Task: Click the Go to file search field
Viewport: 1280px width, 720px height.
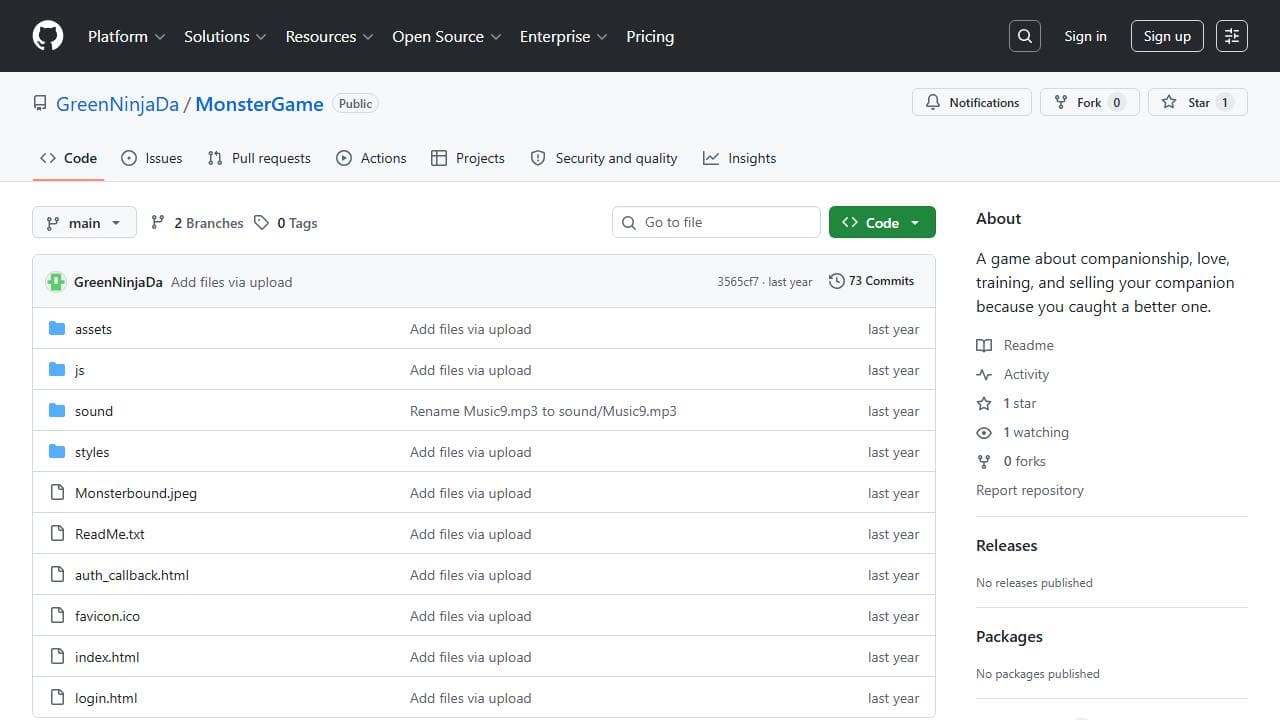Action: pos(716,222)
